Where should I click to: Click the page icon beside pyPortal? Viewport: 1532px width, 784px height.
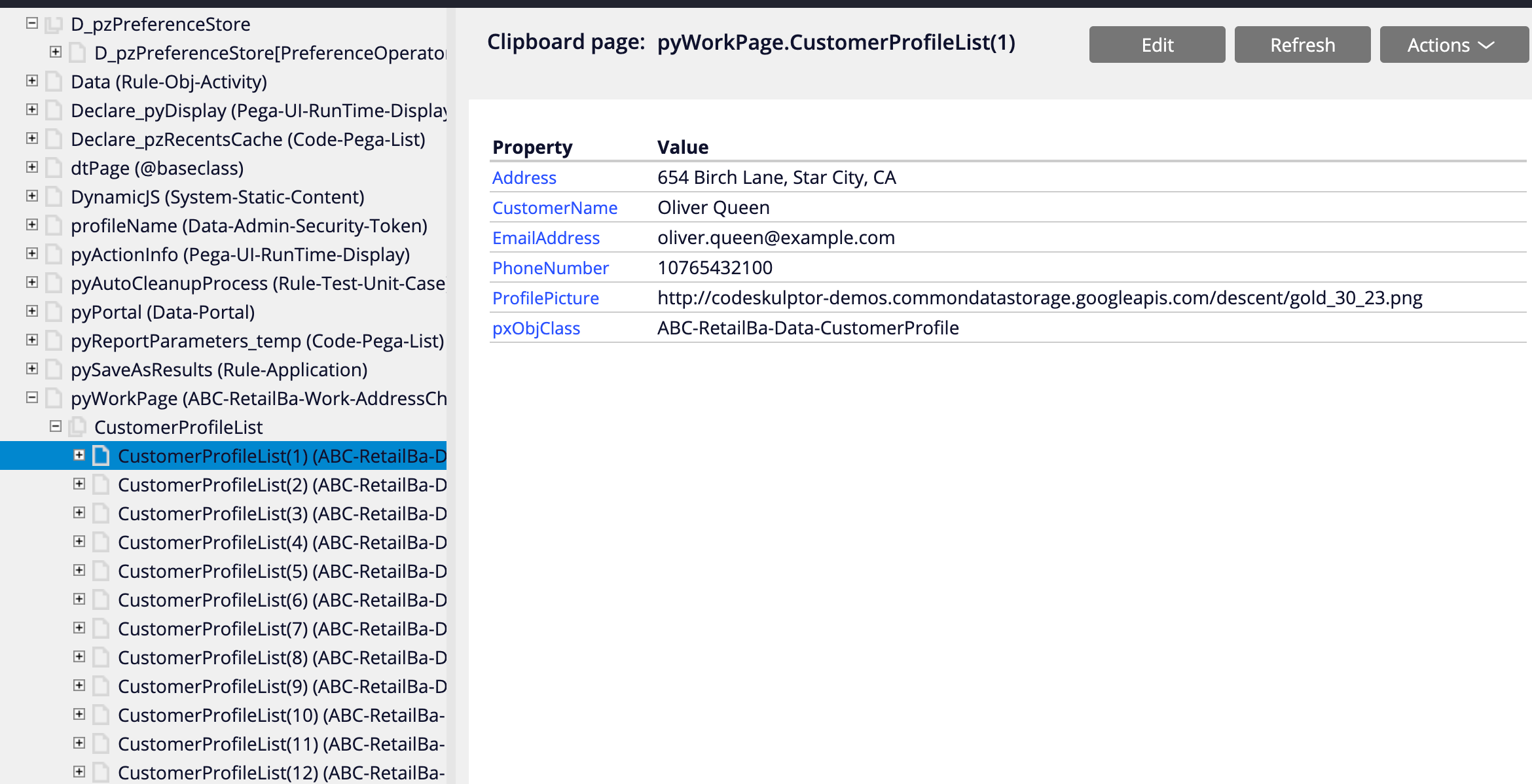pyautogui.click(x=54, y=312)
